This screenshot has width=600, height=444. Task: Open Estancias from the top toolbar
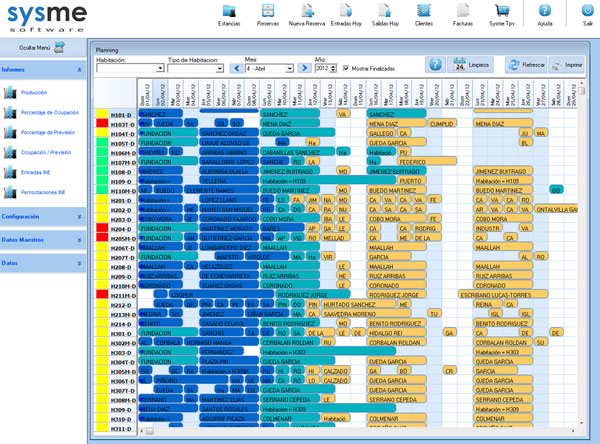[x=229, y=15]
